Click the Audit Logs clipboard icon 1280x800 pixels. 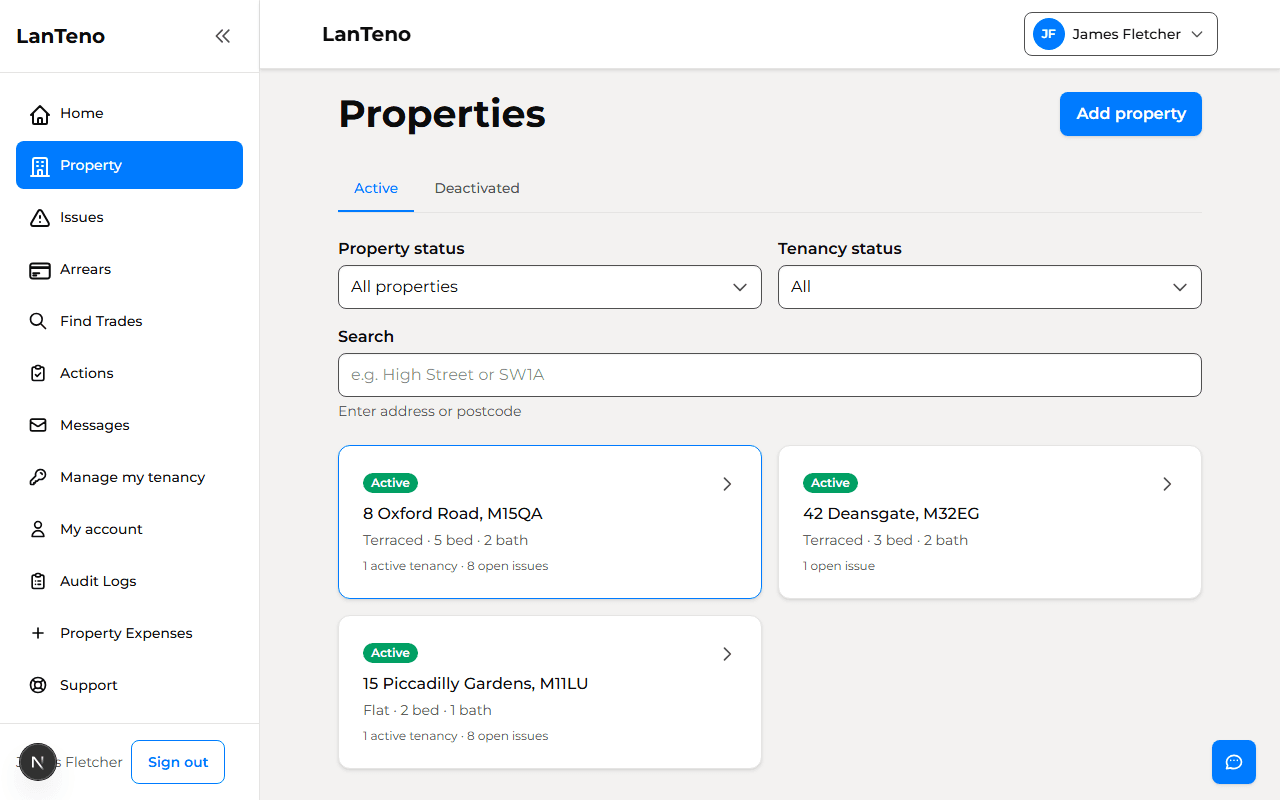pos(38,581)
